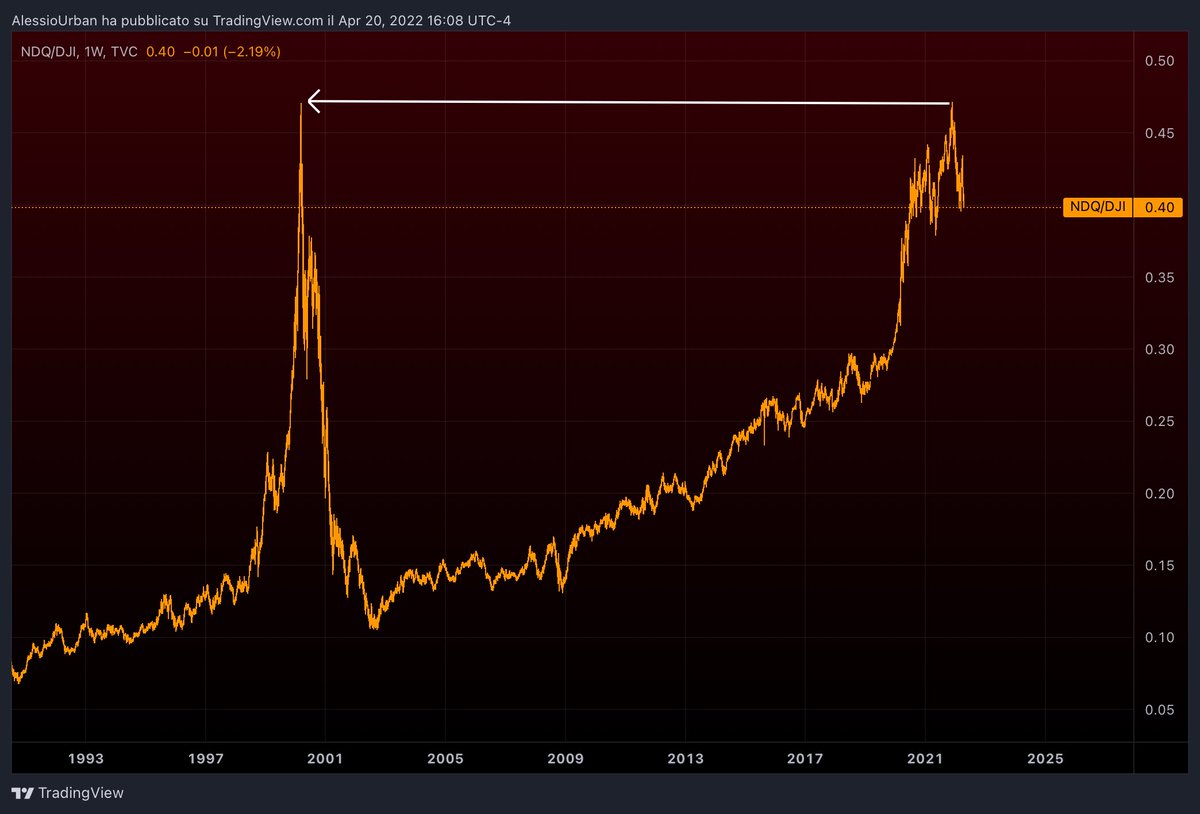Click the 0.10 price axis label
Image resolution: width=1200 pixels, height=814 pixels.
(1158, 637)
